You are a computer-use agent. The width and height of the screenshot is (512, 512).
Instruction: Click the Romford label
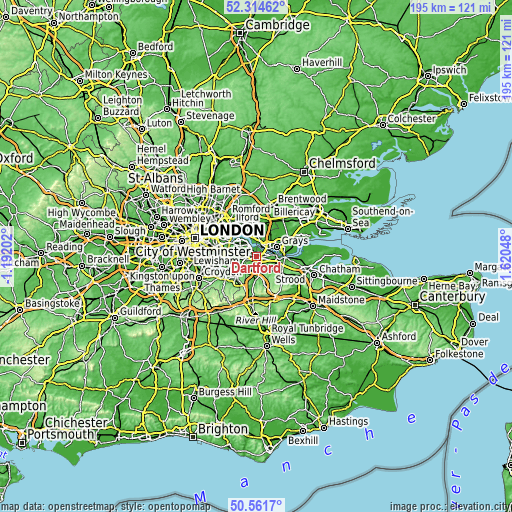click(251, 209)
